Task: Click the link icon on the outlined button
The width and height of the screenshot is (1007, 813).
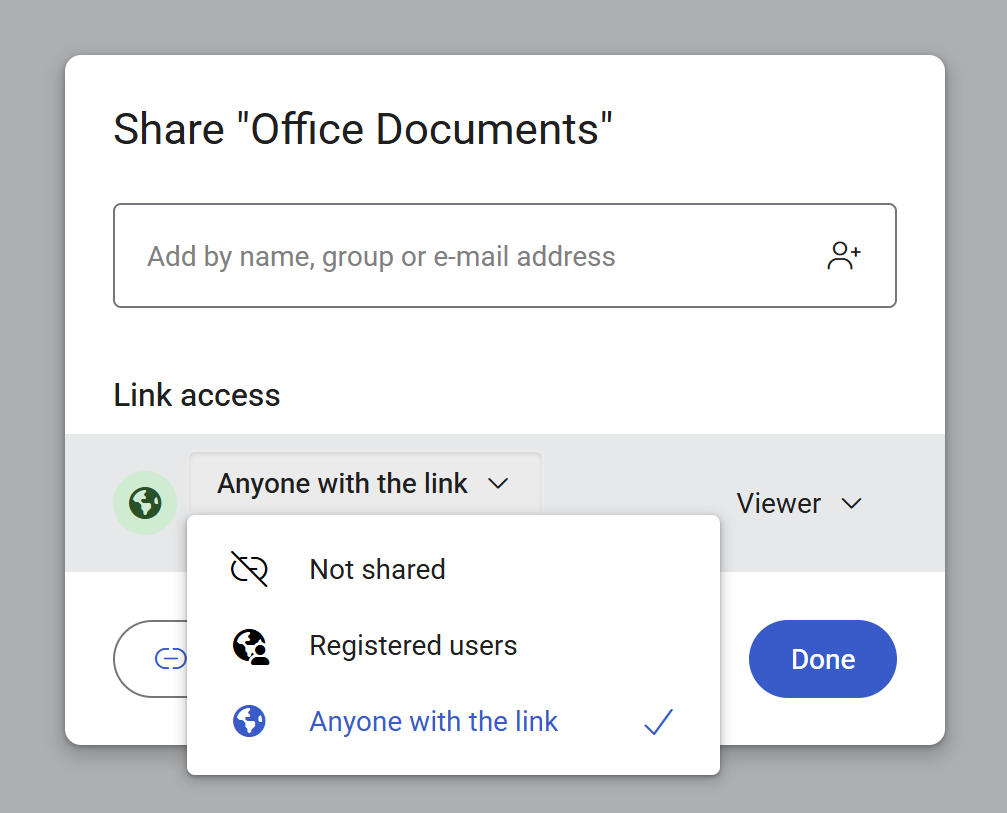Action: point(170,659)
